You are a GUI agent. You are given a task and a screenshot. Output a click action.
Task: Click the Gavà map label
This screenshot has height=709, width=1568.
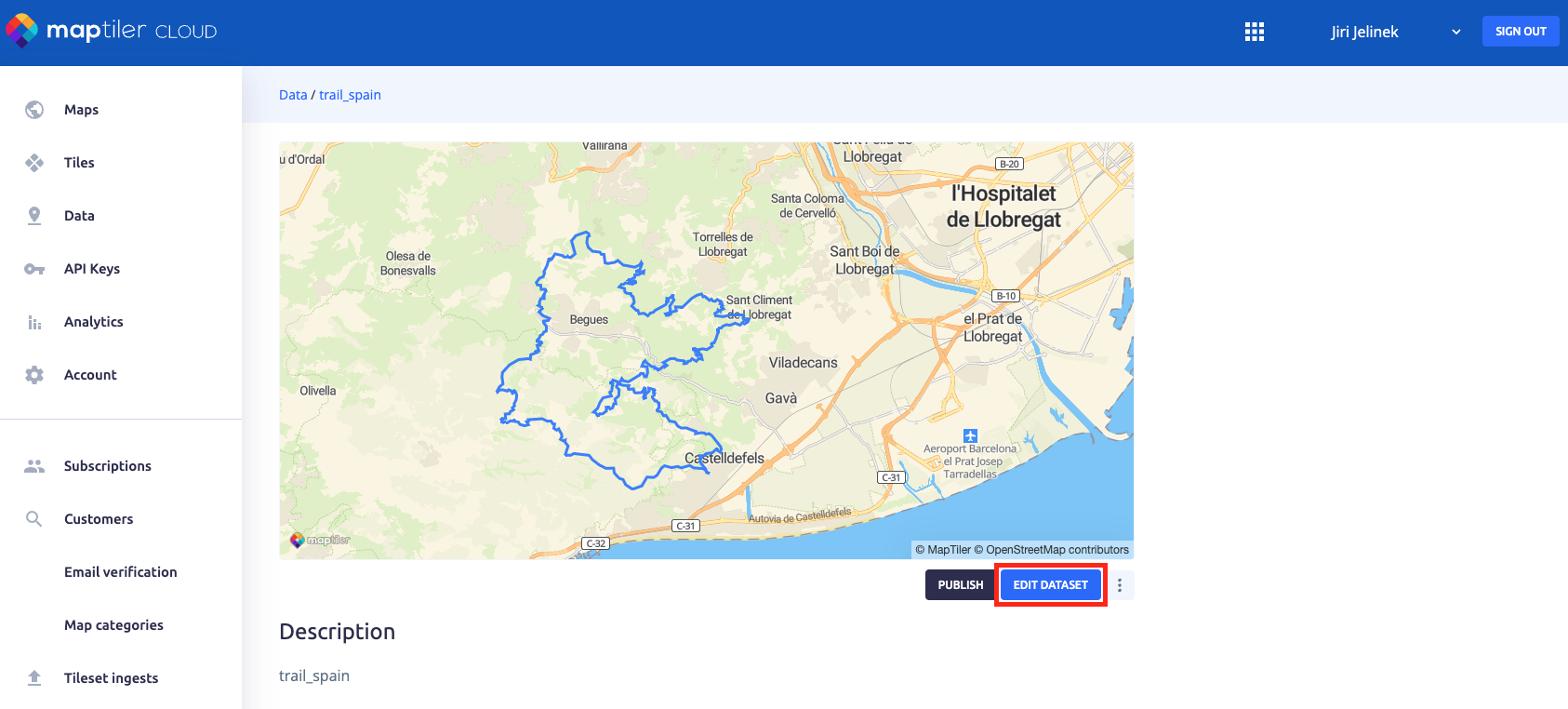781,398
